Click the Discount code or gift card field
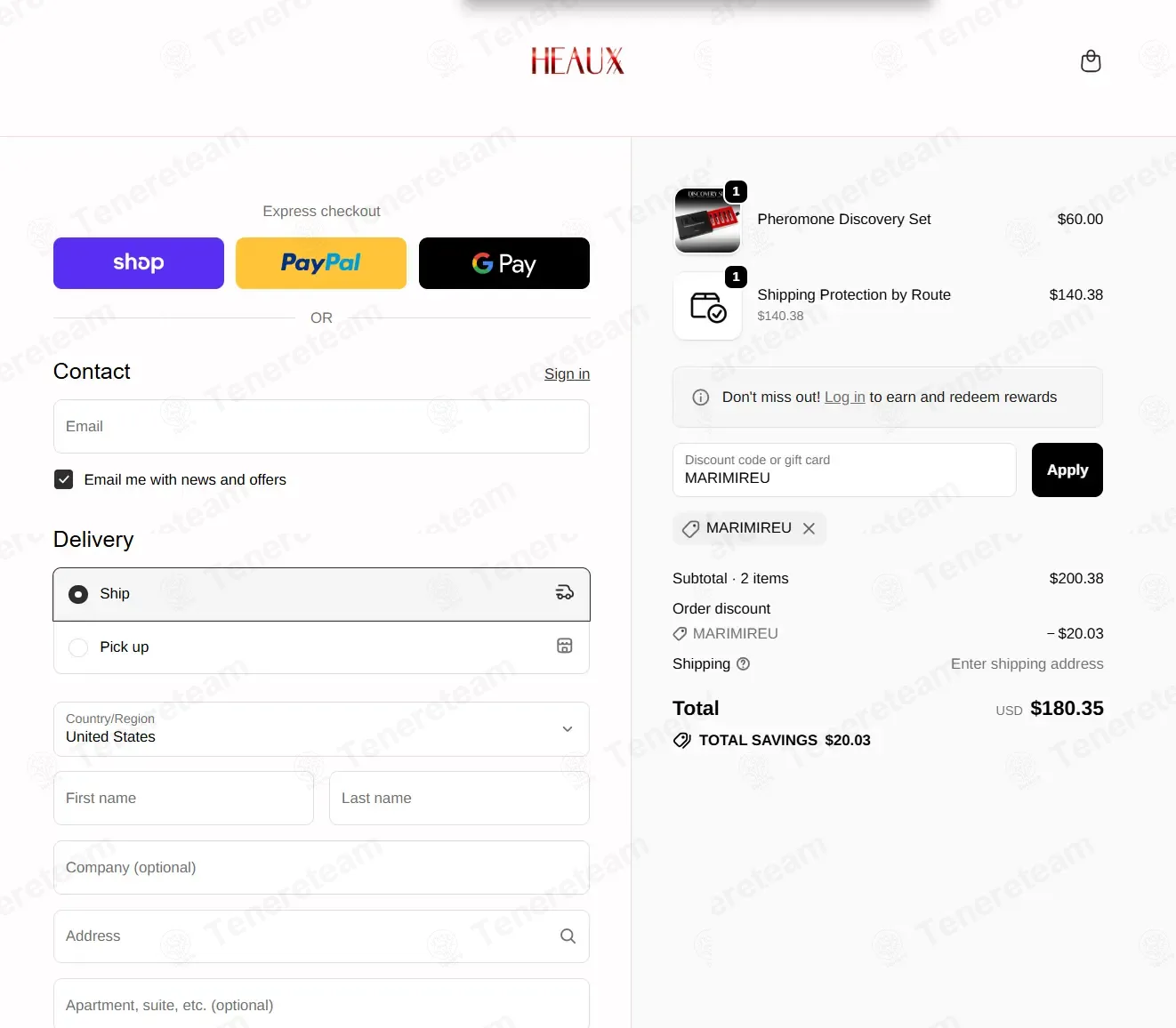Image resolution: width=1176 pixels, height=1028 pixels. pyautogui.click(x=844, y=470)
